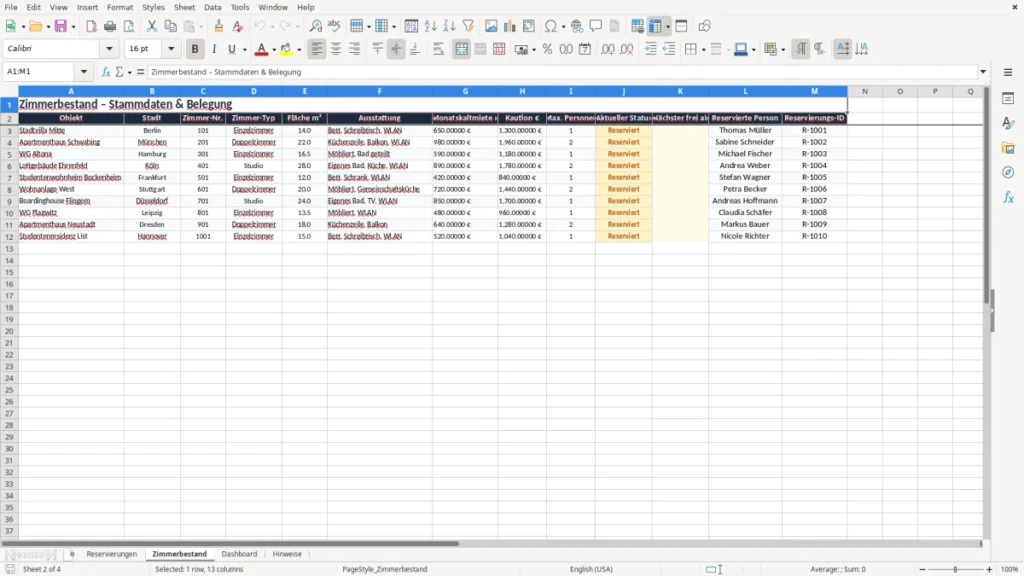The height and width of the screenshot is (576, 1024).
Task: Switch to the Dashboard sheet tab
Action: click(239, 554)
